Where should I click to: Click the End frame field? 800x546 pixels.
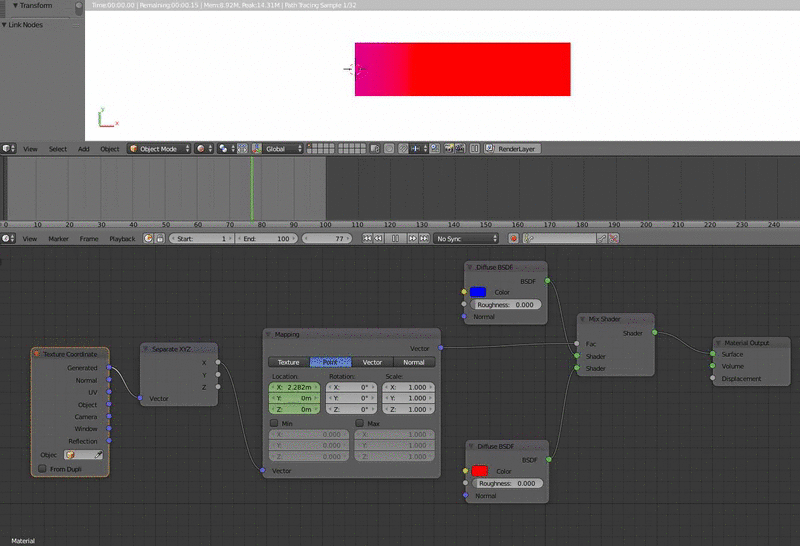tap(267, 238)
